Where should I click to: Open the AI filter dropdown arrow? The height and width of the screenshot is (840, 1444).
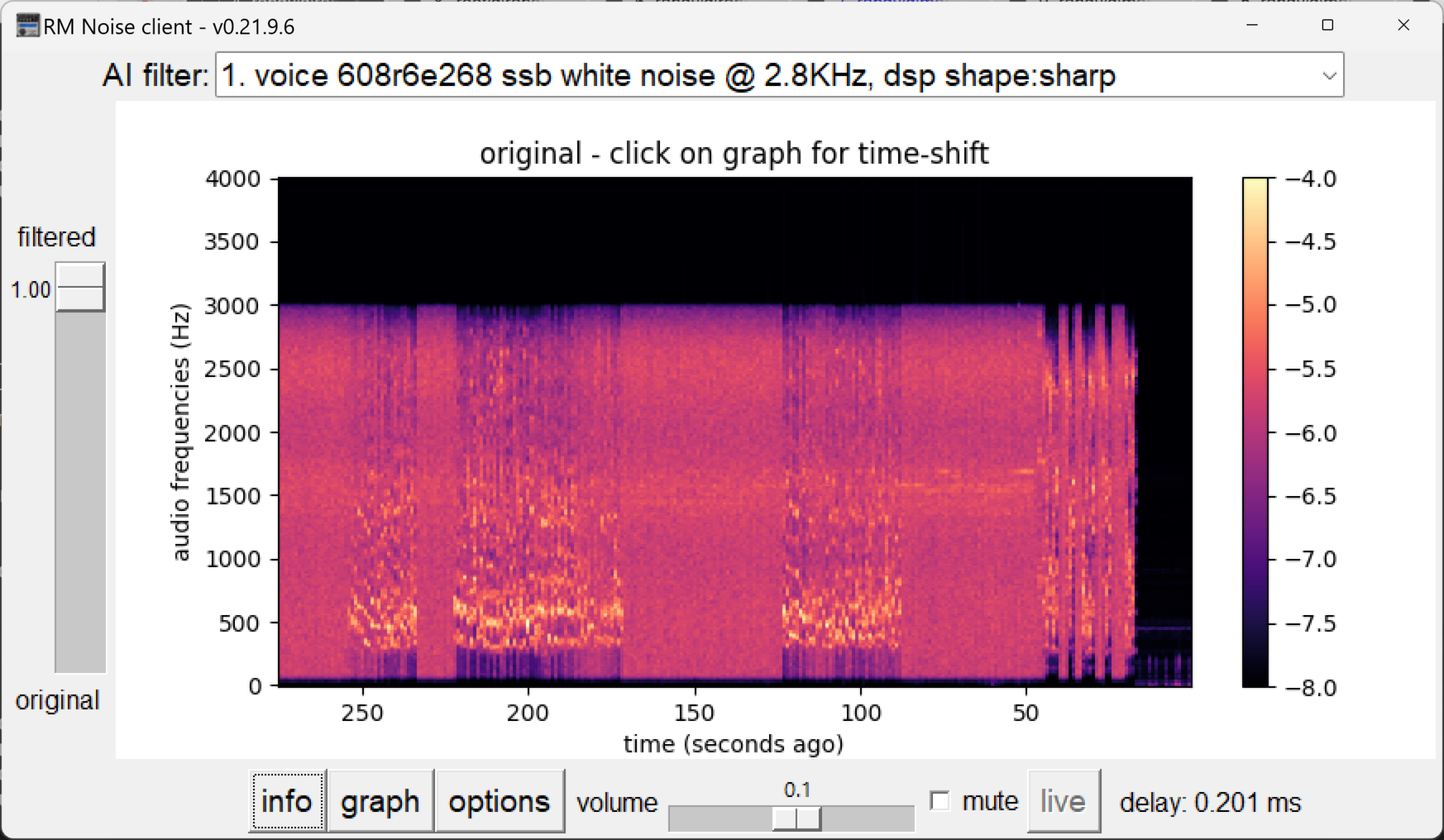point(1328,75)
